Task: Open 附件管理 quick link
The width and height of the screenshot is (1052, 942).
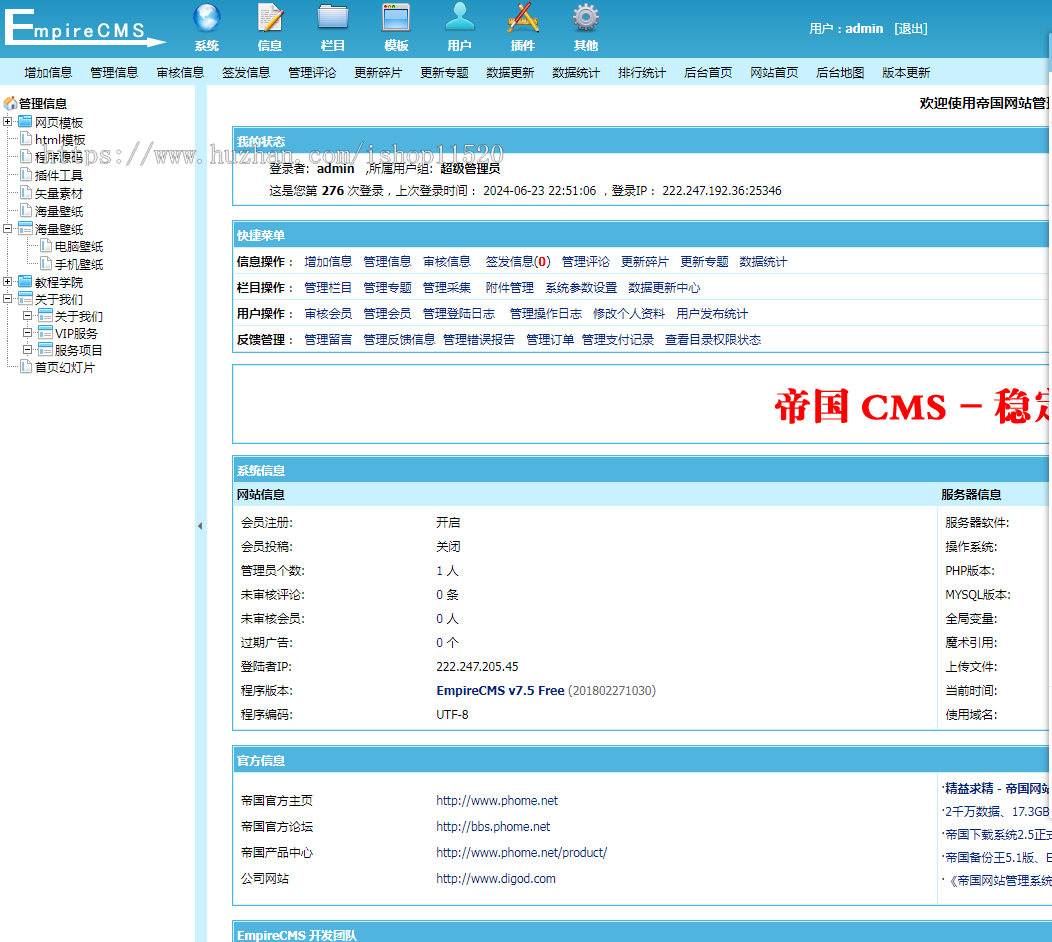Action: click(x=509, y=288)
